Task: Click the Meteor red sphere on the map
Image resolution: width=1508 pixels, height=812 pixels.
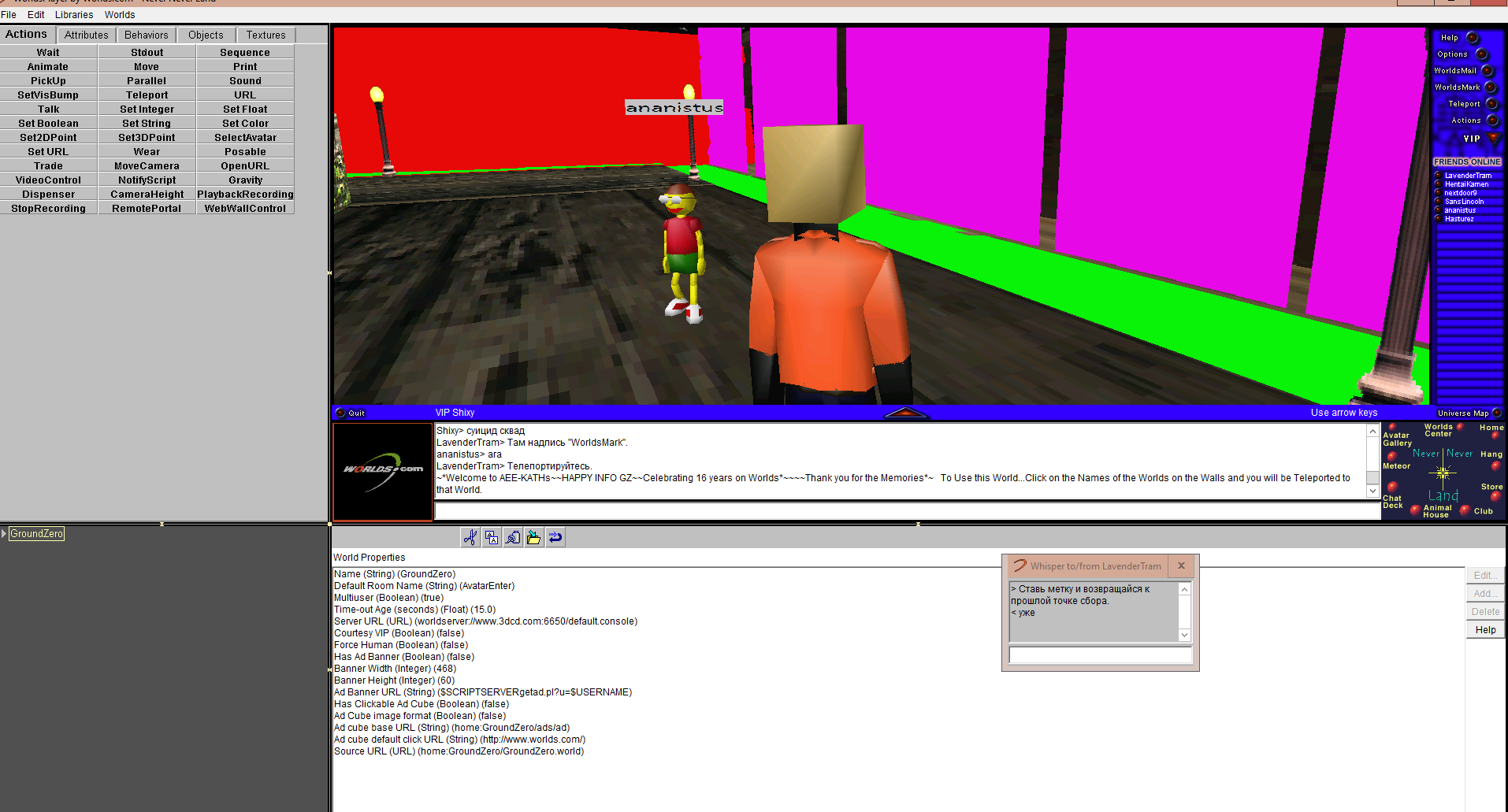Action: [1391, 456]
